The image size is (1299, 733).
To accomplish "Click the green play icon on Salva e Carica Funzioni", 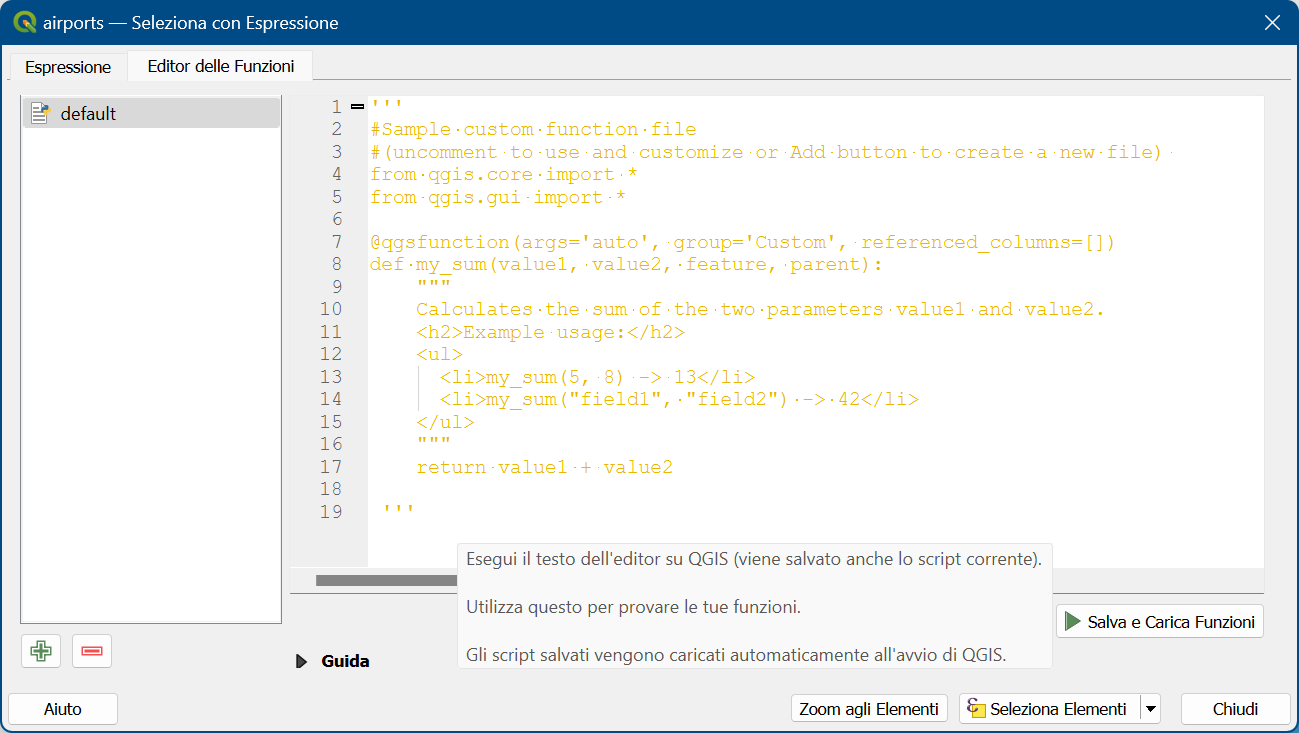I will [x=1073, y=622].
